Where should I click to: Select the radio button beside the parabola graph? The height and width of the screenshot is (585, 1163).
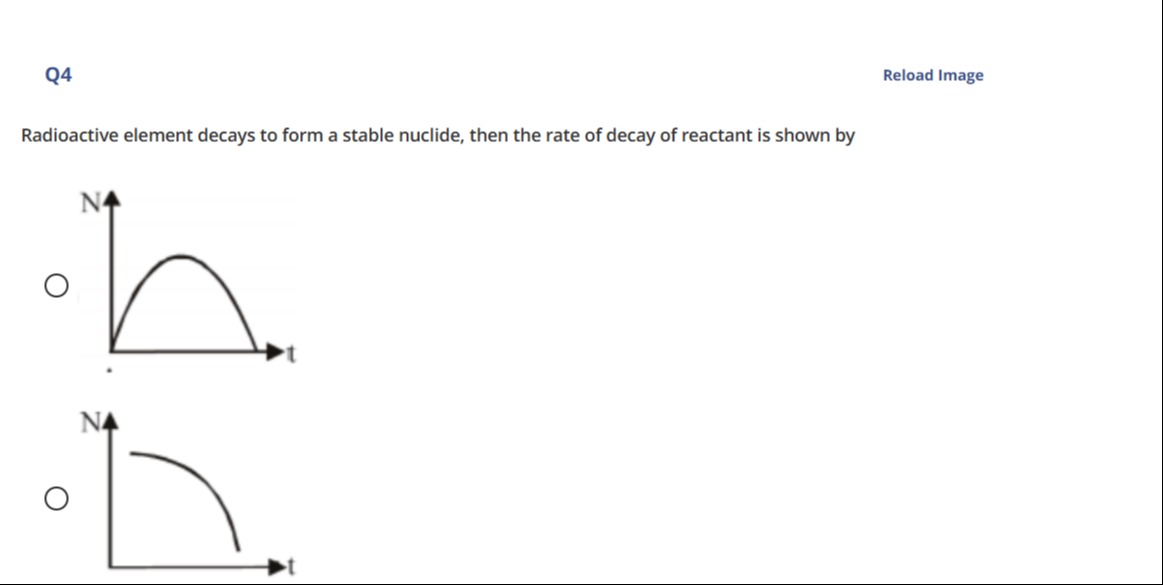click(x=56, y=285)
